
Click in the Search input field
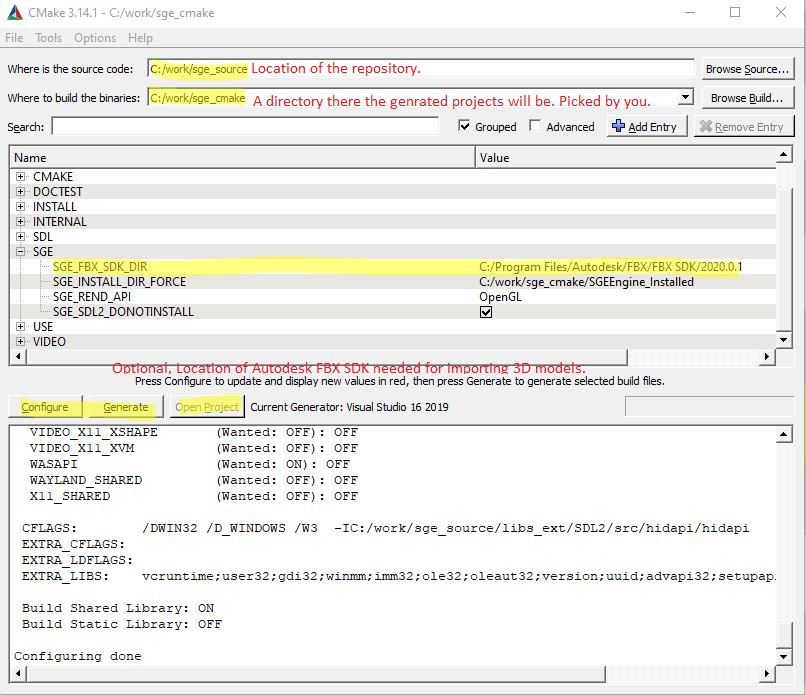[245, 126]
